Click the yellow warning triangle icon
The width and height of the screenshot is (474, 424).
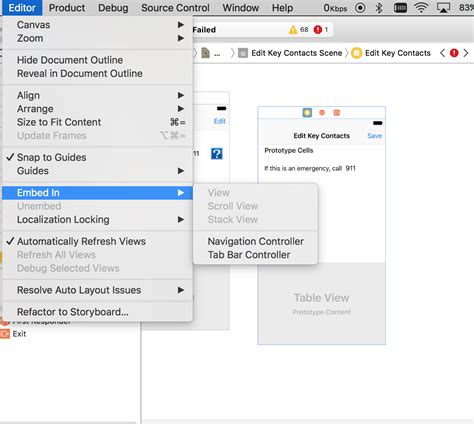pyautogui.click(x=293, y=30)
